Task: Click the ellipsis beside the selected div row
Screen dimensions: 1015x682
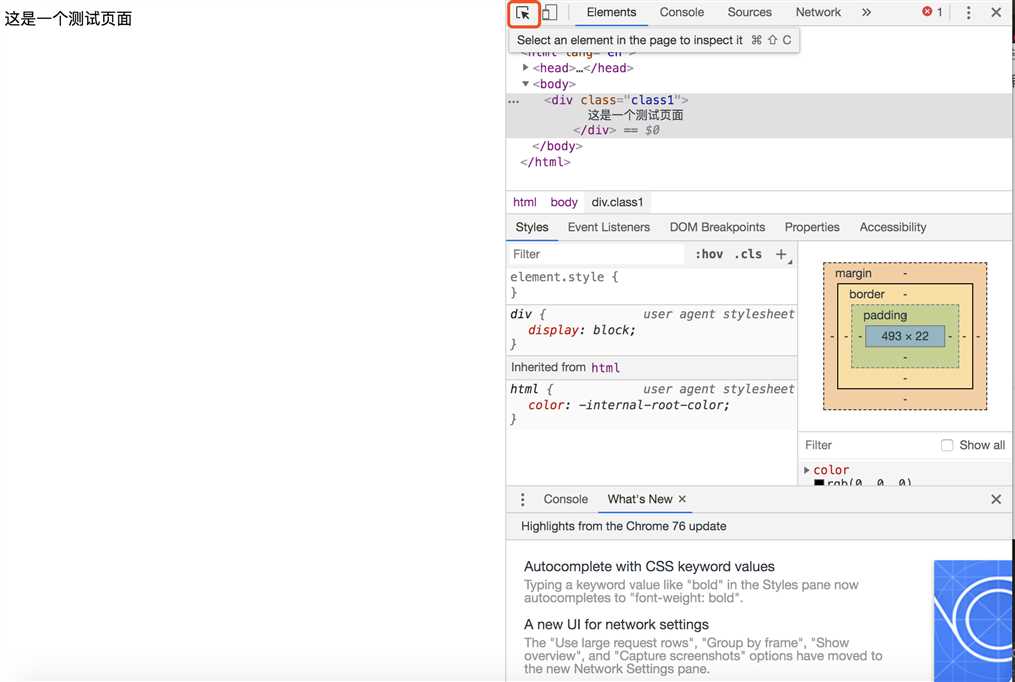Action: [x=513, y=102]
